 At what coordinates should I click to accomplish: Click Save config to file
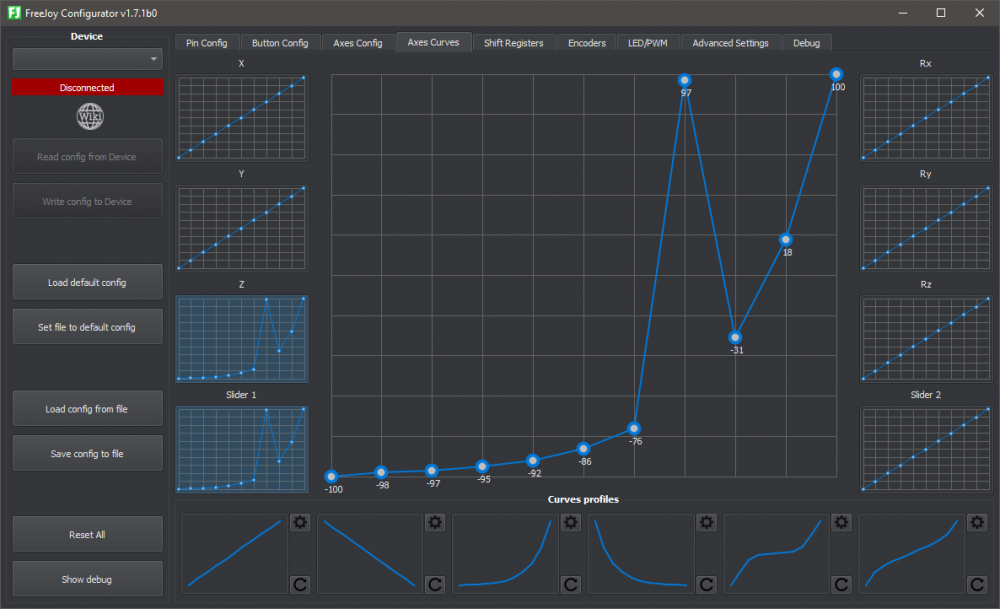87,453
